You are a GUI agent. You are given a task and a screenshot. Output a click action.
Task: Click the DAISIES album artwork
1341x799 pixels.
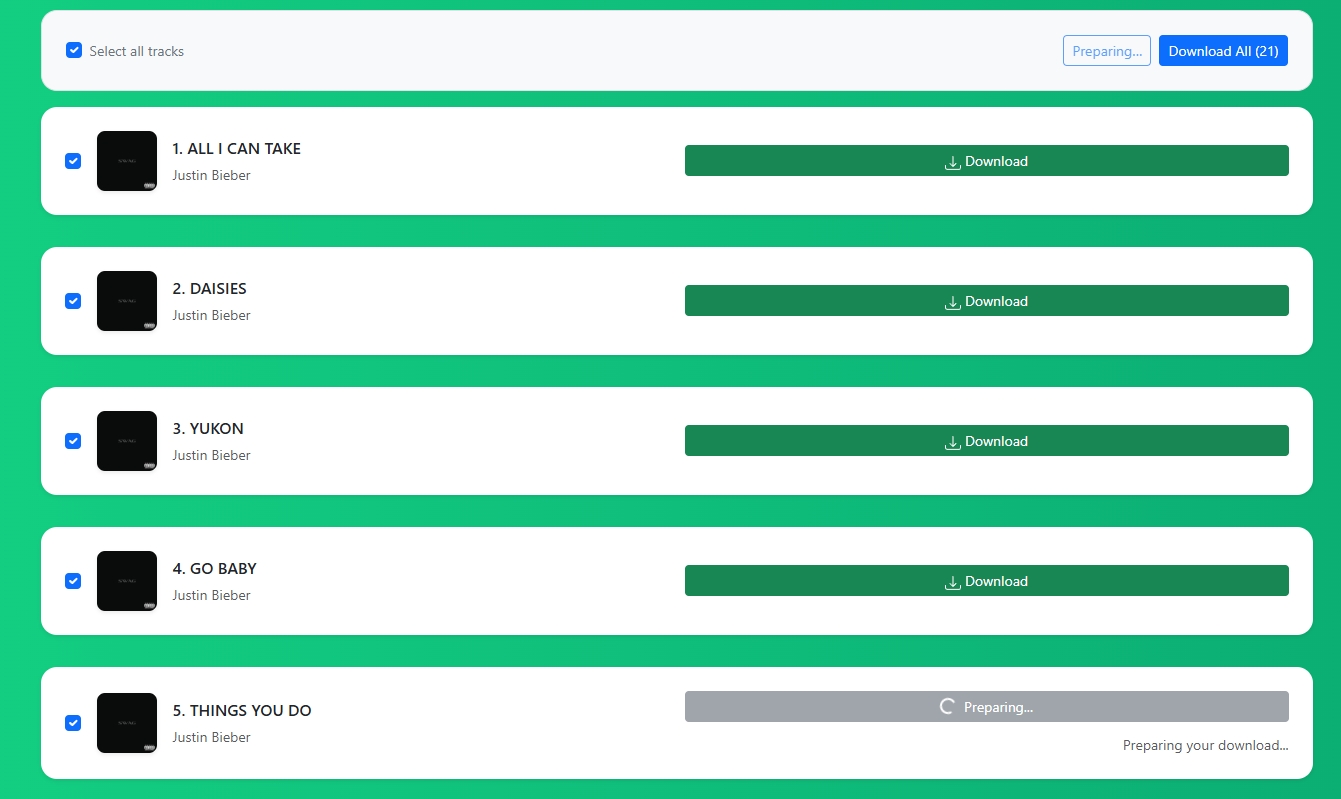pos(126,300)
